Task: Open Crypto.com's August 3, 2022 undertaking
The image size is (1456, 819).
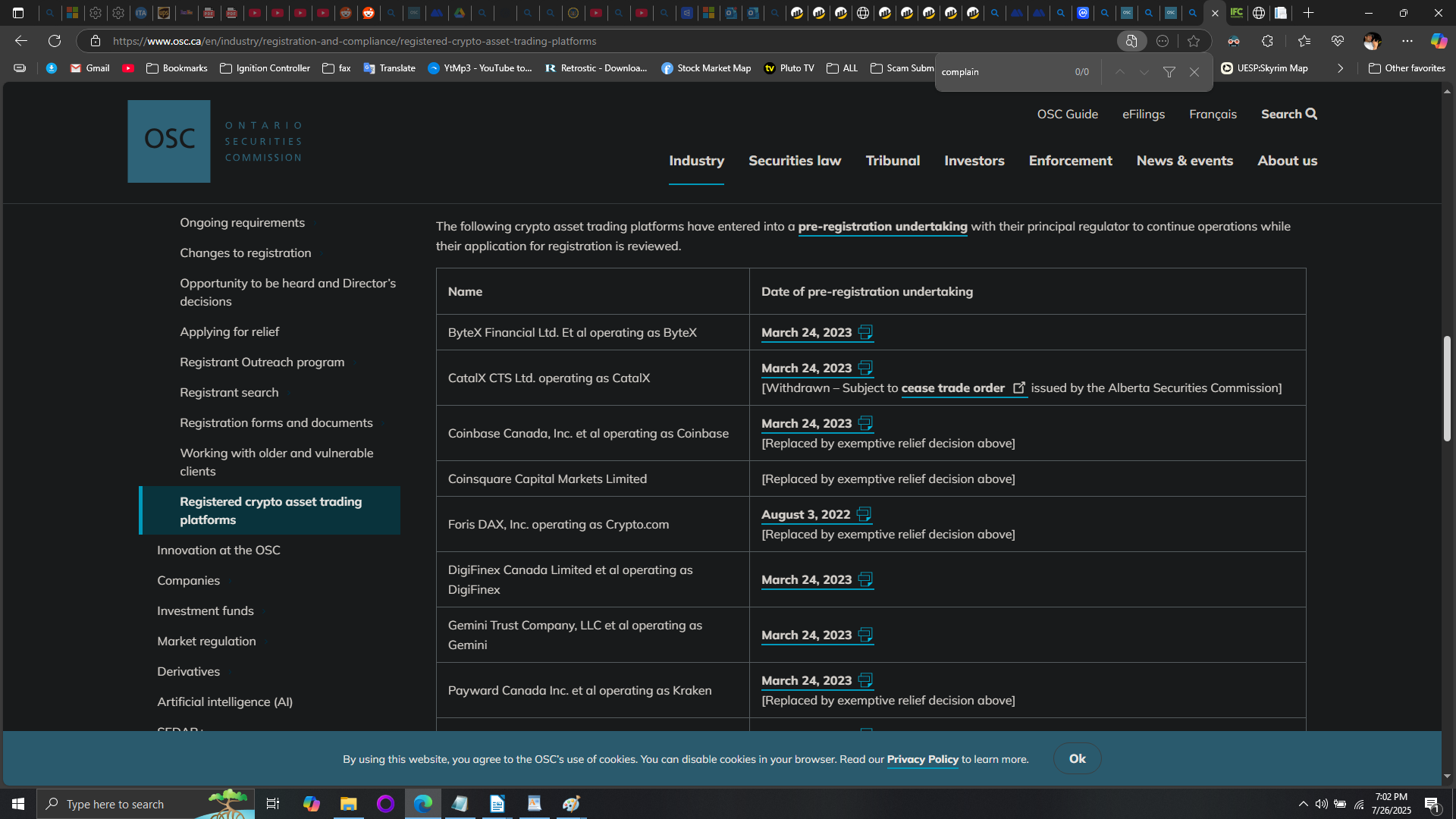Action: tap(816, 515)
